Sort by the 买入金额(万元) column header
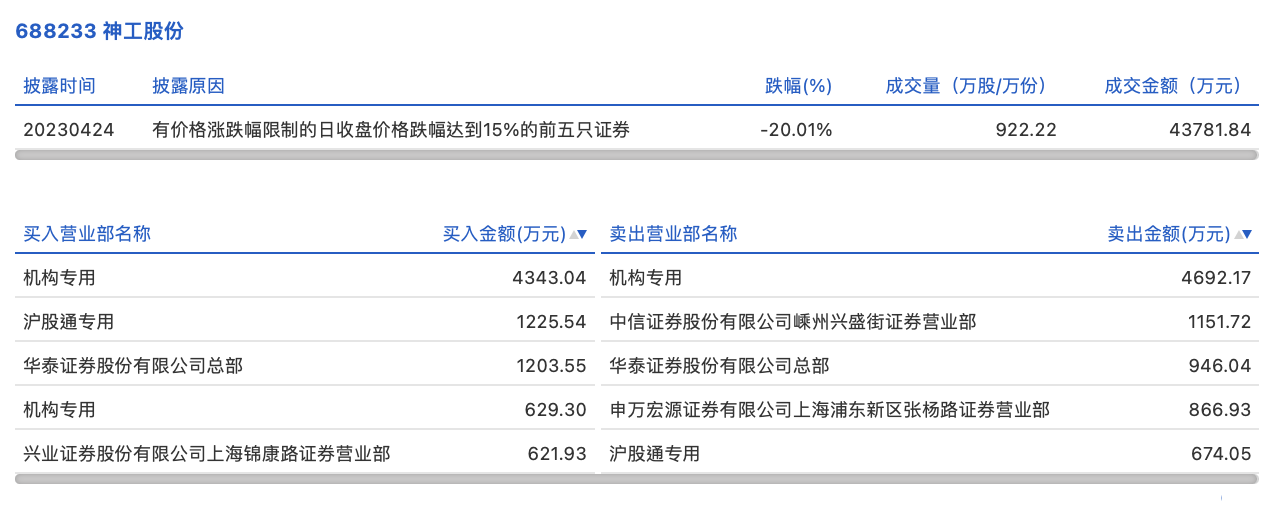Viewport: 1268px width, 514px height. [504, 234]
